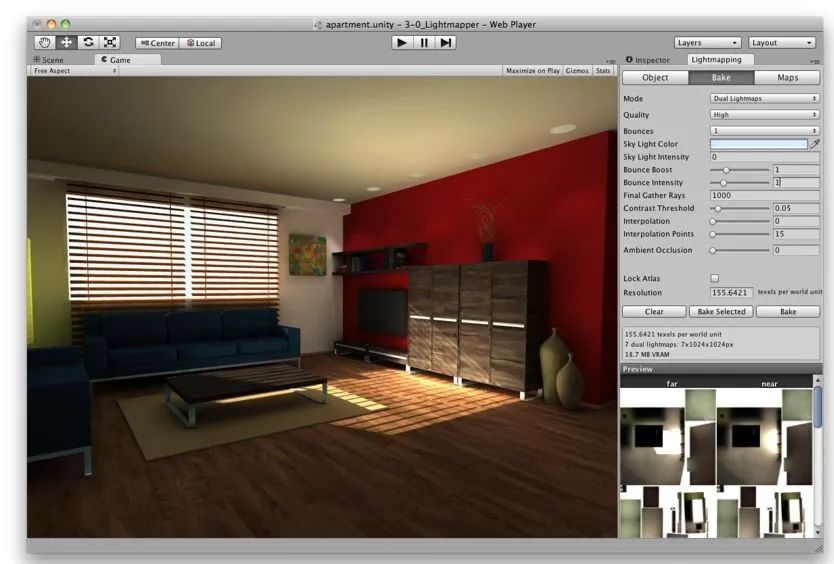Expand the Free Aspect dropdown
Screen dimensions: 834x564
click(x=74, y=71)
